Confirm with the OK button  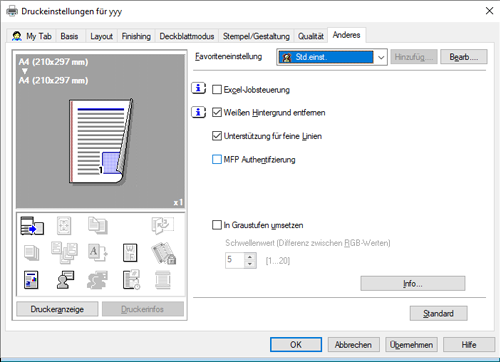296,344
